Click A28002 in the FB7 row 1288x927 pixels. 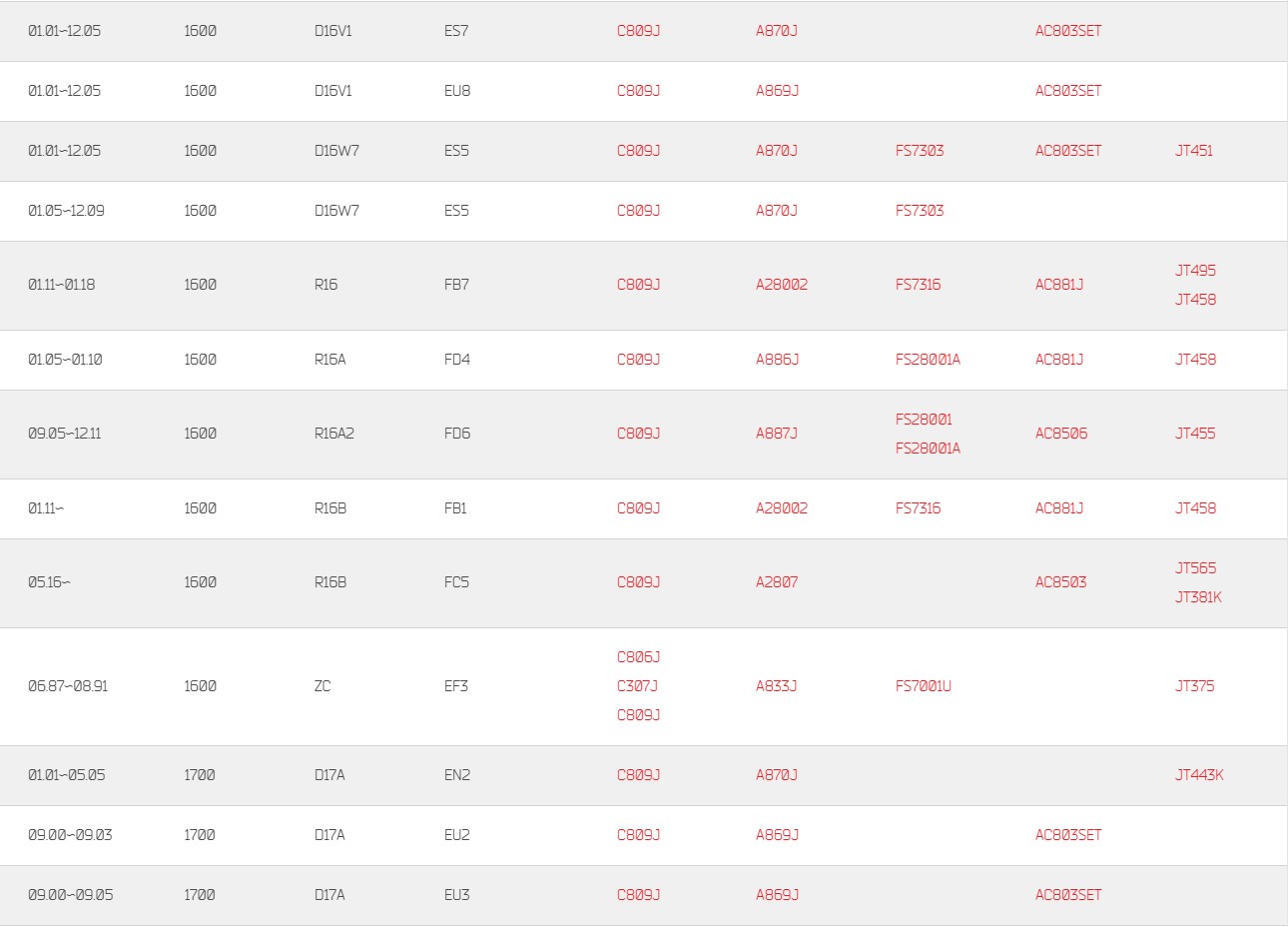(x=782, y=285)
